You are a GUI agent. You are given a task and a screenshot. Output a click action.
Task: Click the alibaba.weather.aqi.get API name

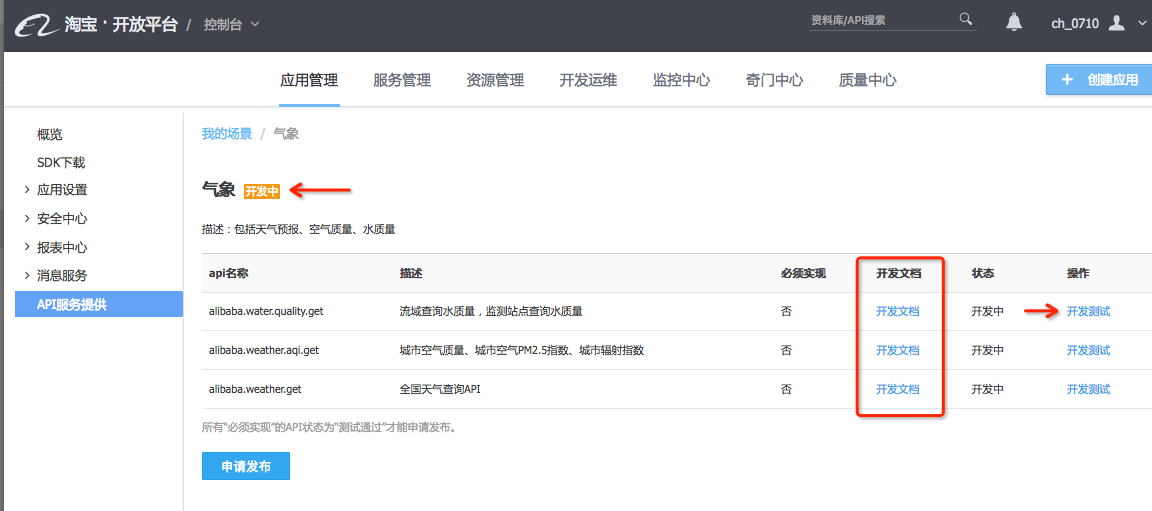click(x=264, y=350)
